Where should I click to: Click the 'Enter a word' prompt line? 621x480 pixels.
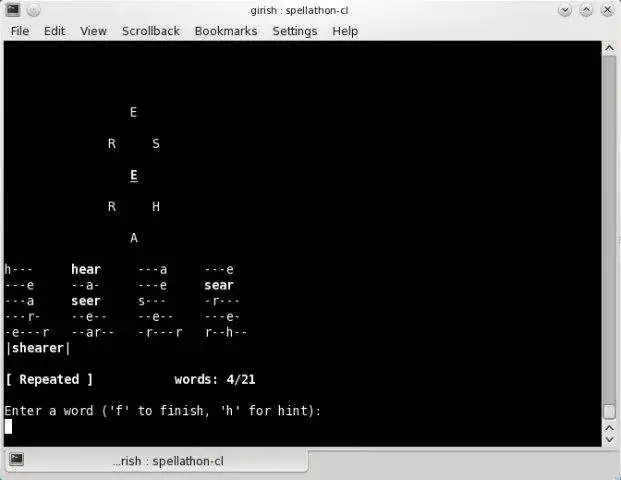point(163,411)
